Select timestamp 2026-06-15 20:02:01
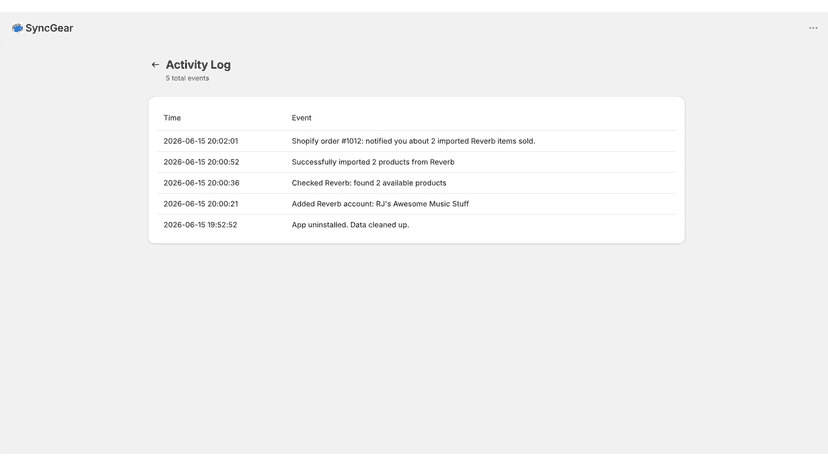Image resolution: width=828 pixels, height=466 pixels. click(x=201, y=141)
